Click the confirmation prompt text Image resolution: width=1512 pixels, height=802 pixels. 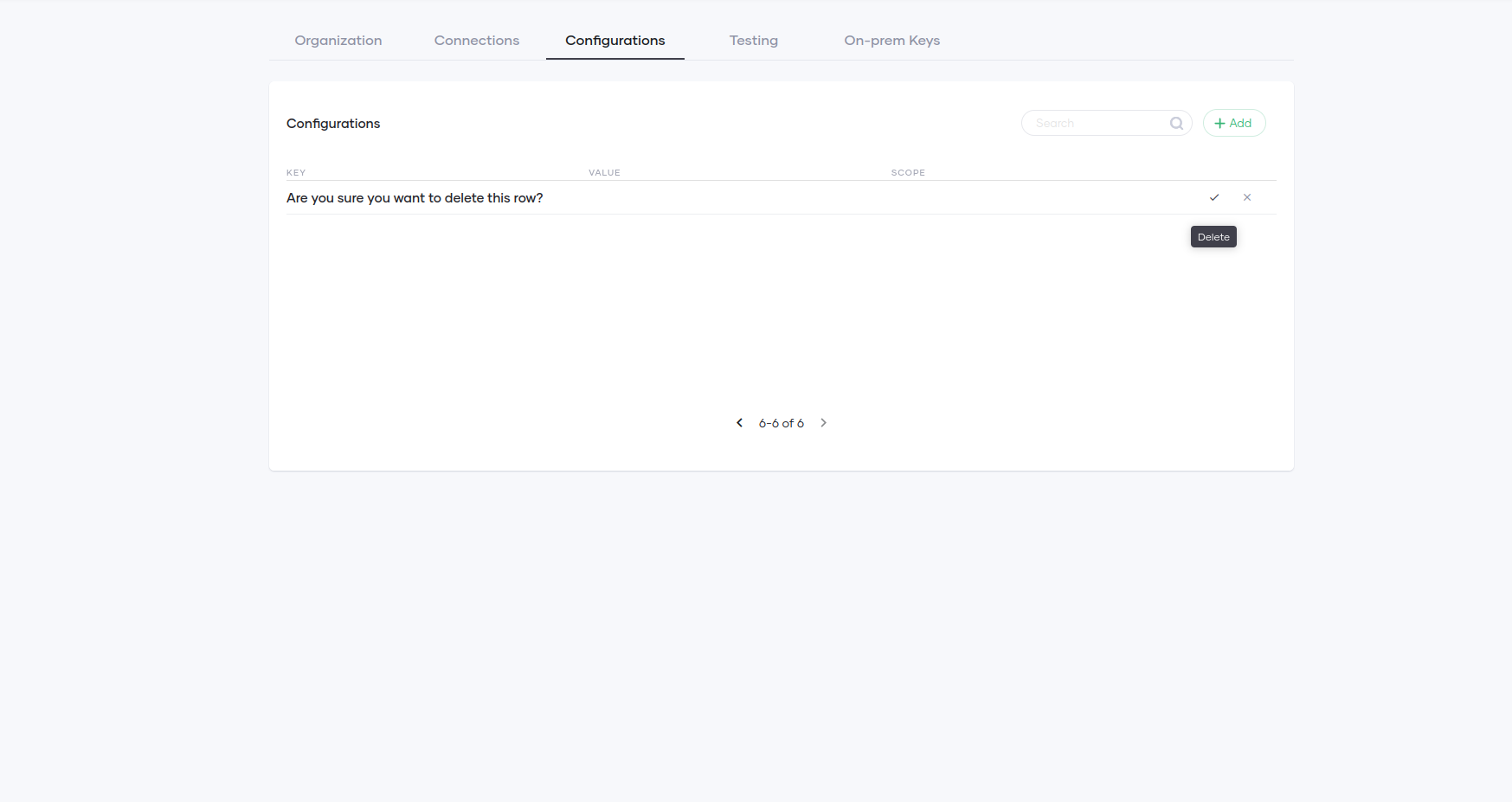[415, 197]
